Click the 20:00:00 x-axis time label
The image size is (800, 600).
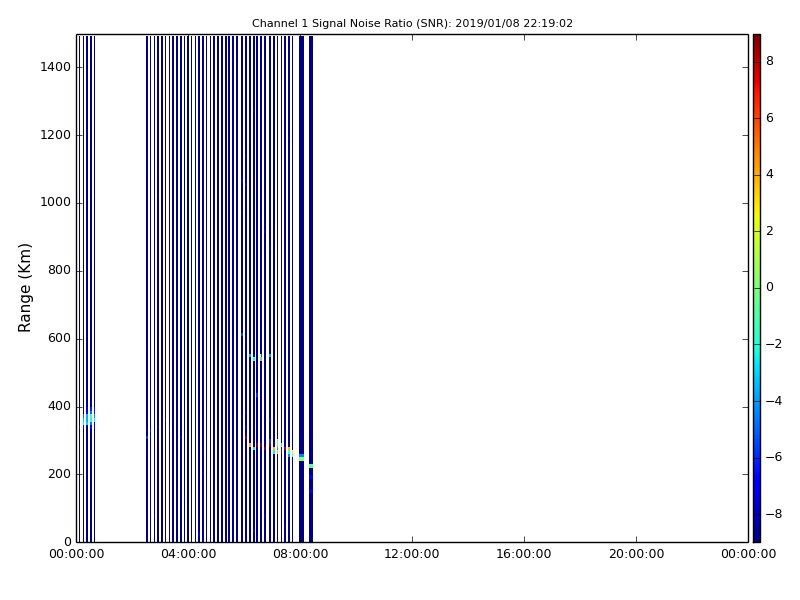point(636,554)
